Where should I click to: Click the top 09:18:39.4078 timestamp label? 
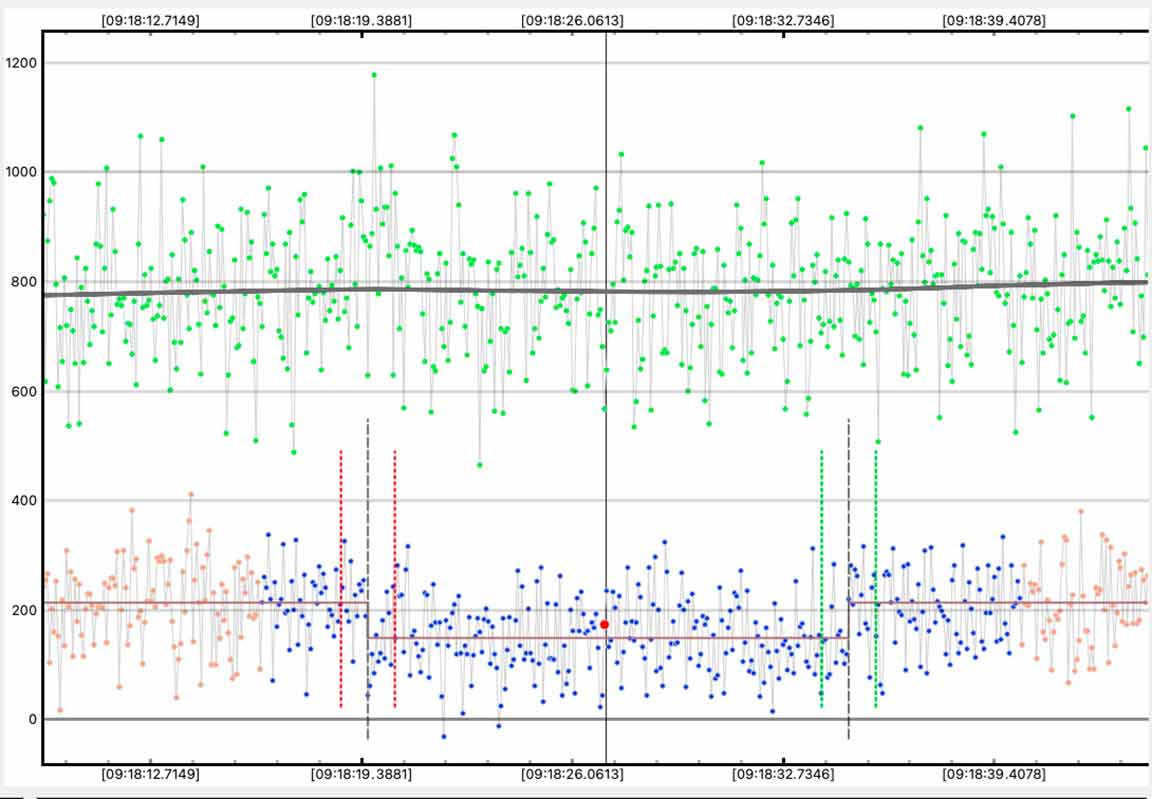tap(994, 19)
